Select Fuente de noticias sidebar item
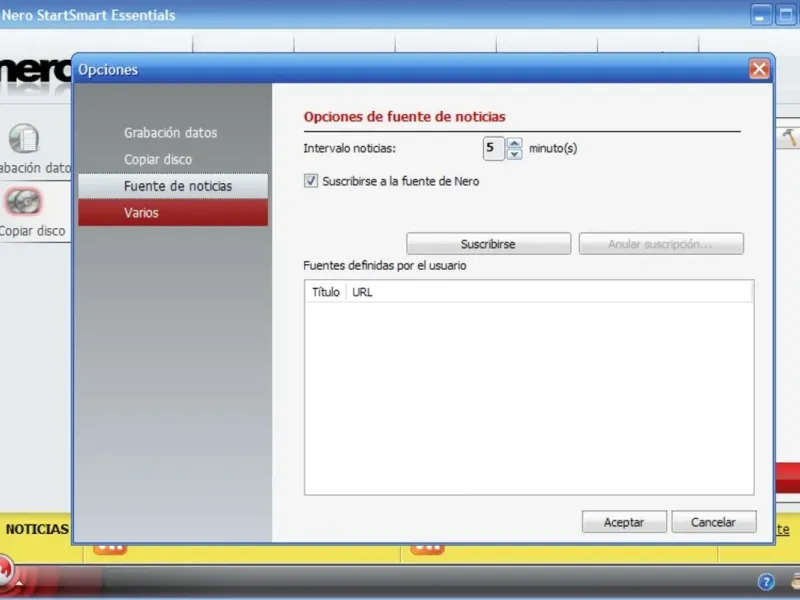 tap(173, 186)
